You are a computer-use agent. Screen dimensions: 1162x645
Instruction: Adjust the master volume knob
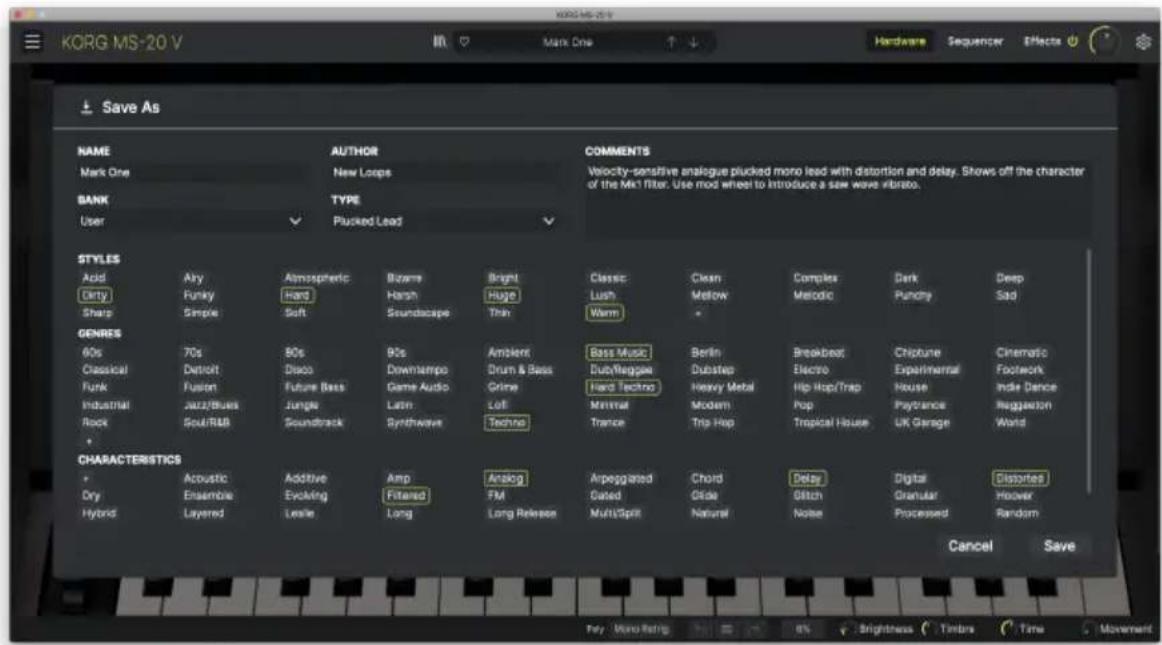point(1103,41)
